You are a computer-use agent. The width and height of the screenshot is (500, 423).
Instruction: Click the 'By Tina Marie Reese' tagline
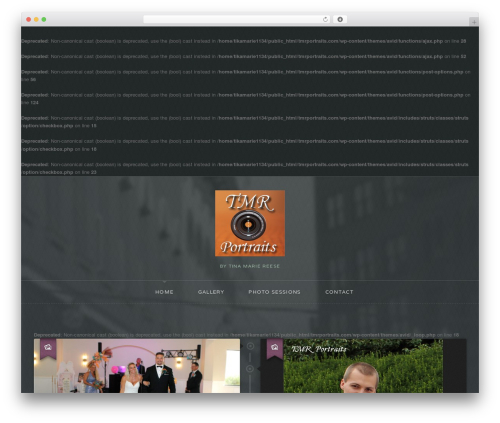[250, 266]
